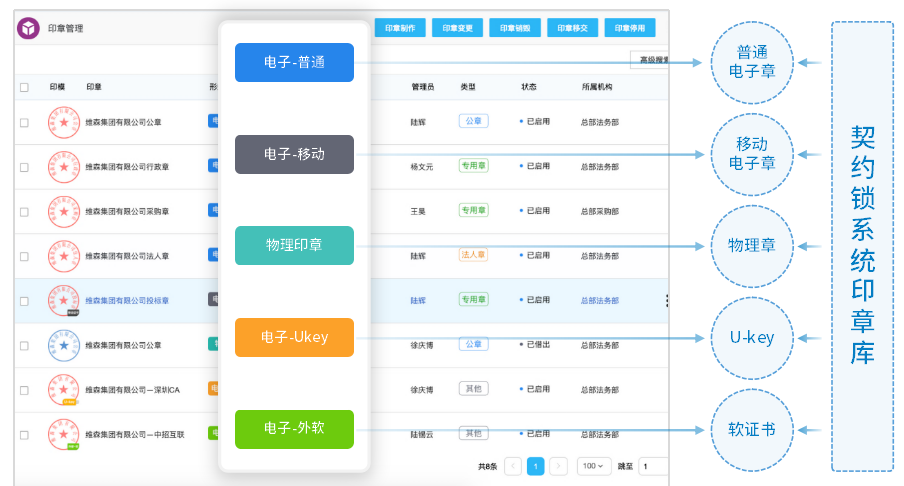The image size is (904, 486).
Task: Open the seal image for 维森集团有限公司投标章
Action: point(63,300)
